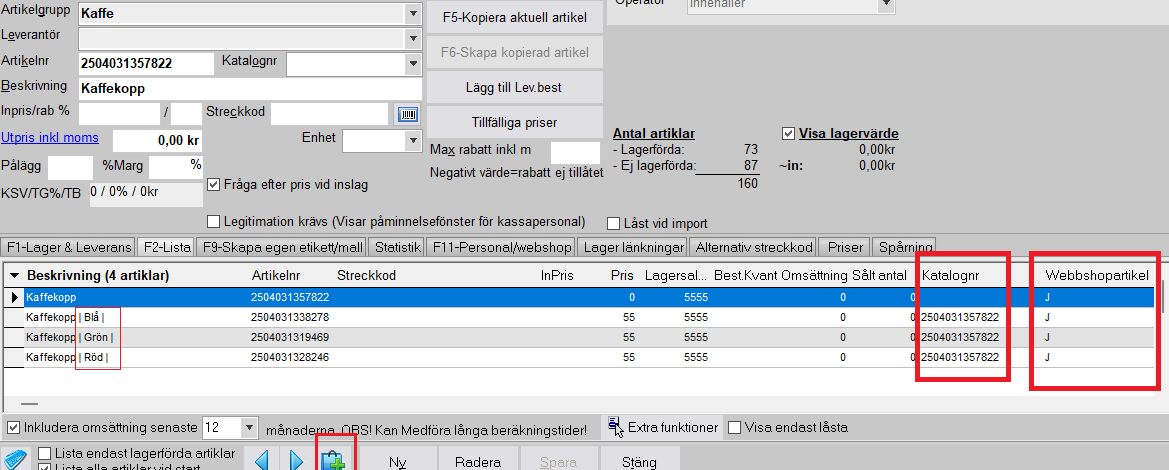1169x470 pixels.
Task: Expand the Leverantör dropdown list
Action: (412, 38)
